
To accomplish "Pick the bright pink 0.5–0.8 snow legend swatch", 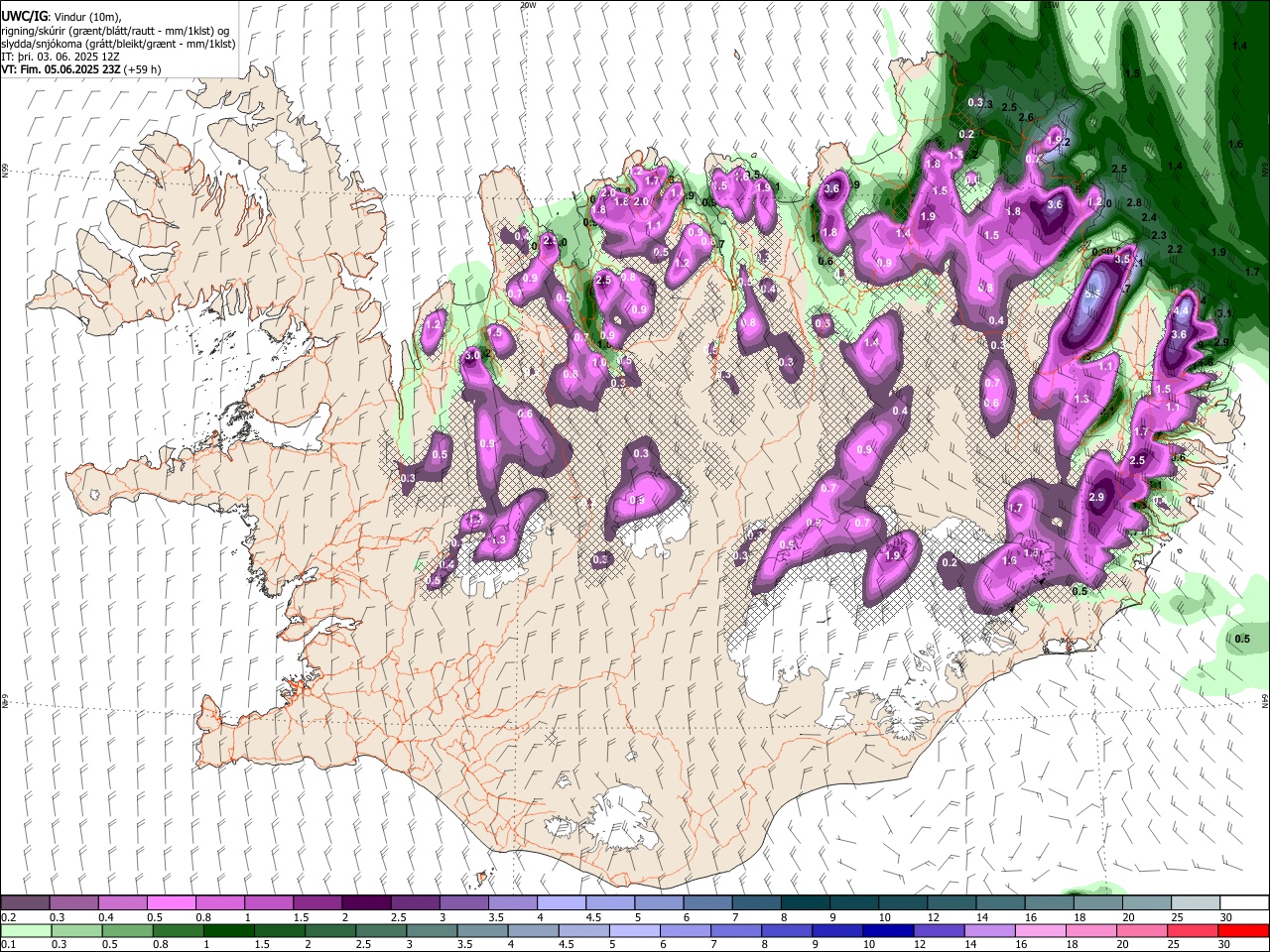I will [x=171, y=903].
